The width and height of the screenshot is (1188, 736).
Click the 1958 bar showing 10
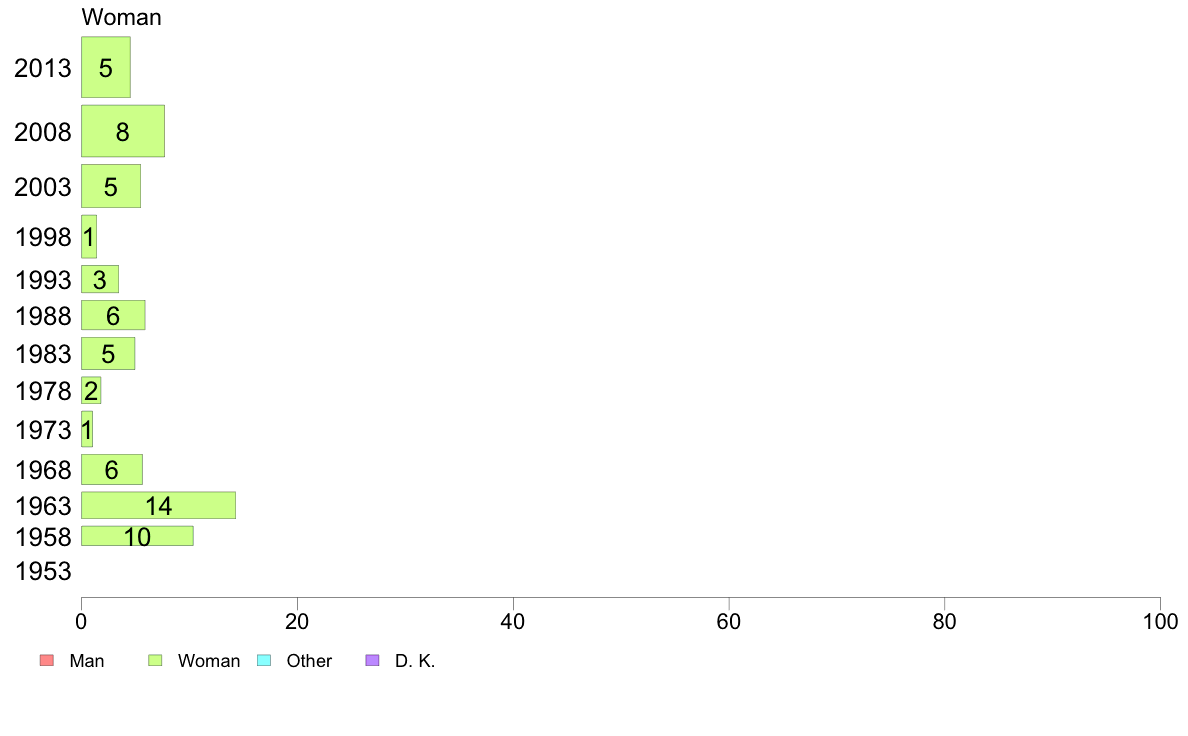(x=137, y=536)
